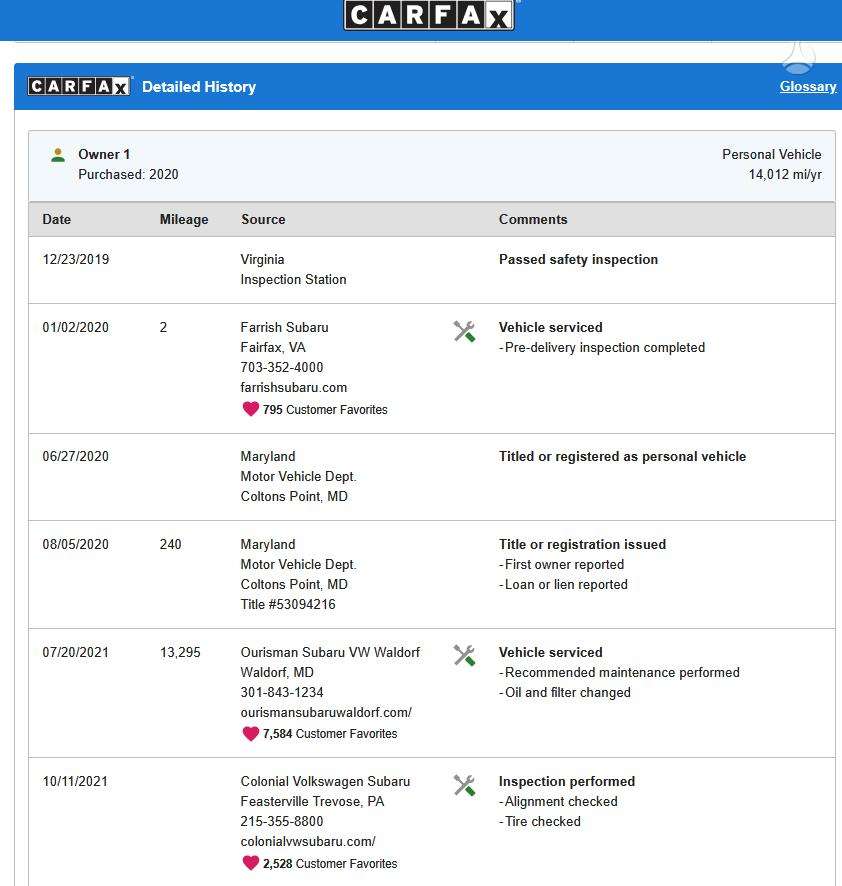Viewport: 842px width, 886px height.
Task: Select Ourisman Subaru VW Waldorf dealer name
Action: point(330,652)
